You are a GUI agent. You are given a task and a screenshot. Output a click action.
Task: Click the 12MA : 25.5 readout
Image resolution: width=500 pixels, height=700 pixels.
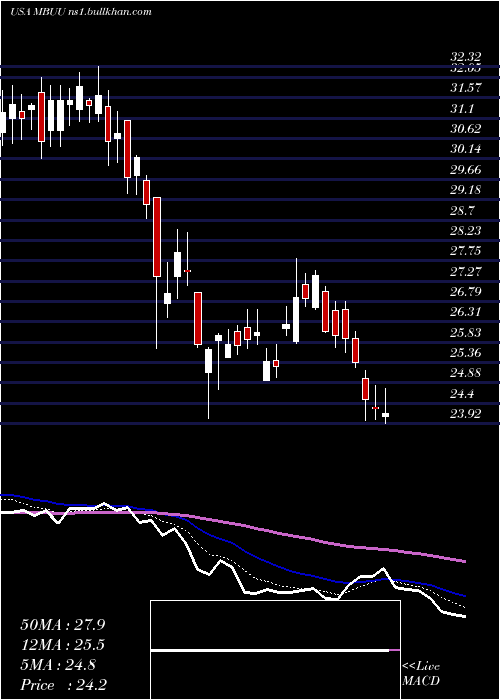click(x=62, y=645)
